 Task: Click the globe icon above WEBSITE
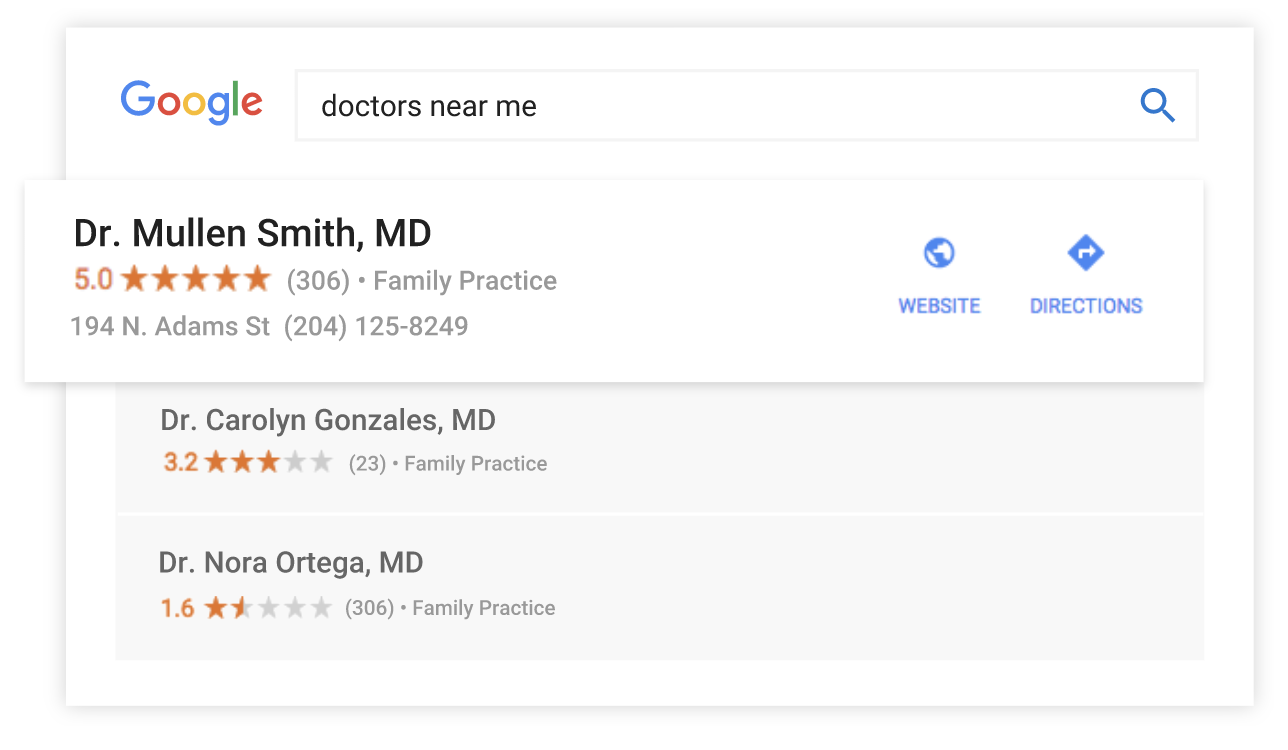tap(939, 253)
